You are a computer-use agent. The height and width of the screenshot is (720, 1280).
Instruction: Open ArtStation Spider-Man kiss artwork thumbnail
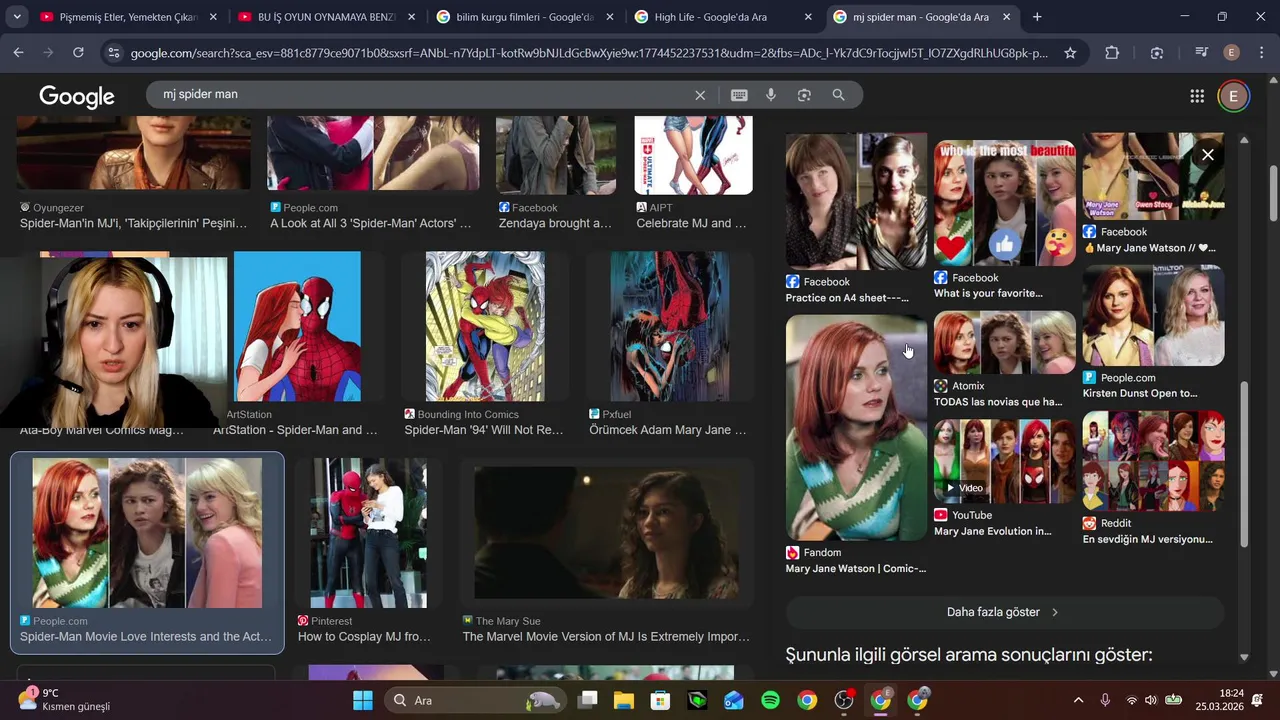coord(297,327)
